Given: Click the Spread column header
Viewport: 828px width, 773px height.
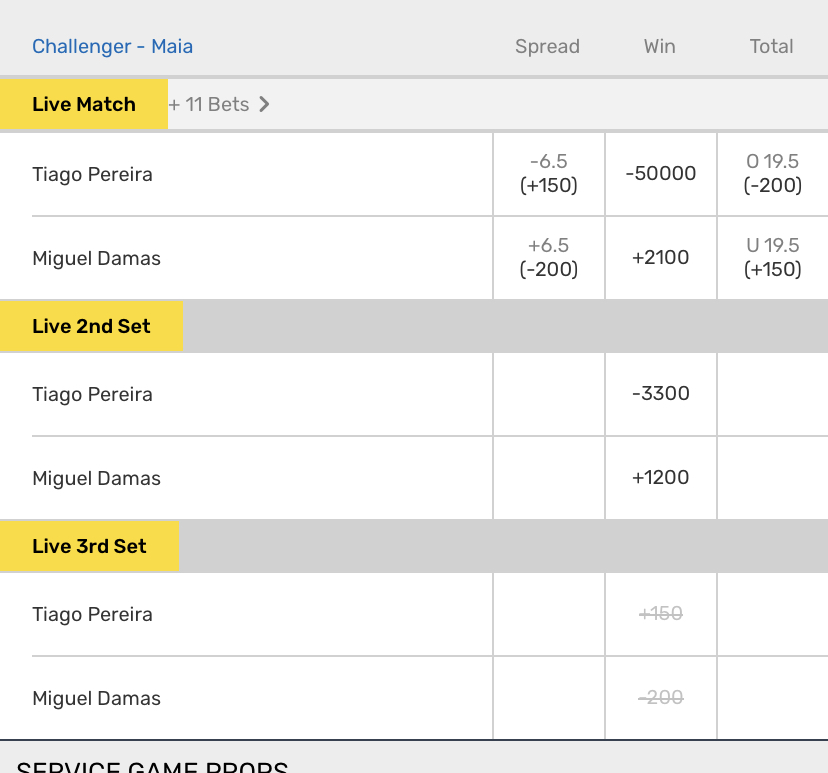Looking at the screenshot, I should pyautogui.click(x=547, y=46).
